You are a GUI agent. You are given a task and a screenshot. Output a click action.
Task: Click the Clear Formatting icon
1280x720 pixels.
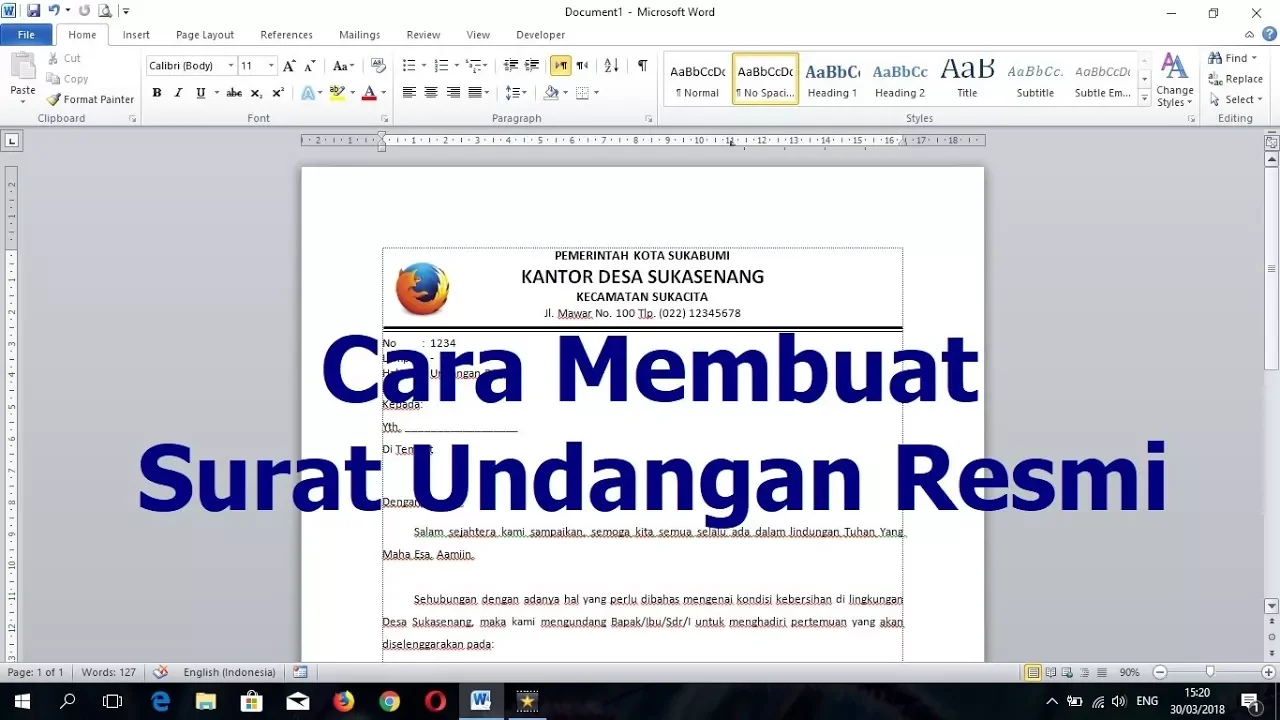(378, 66)
